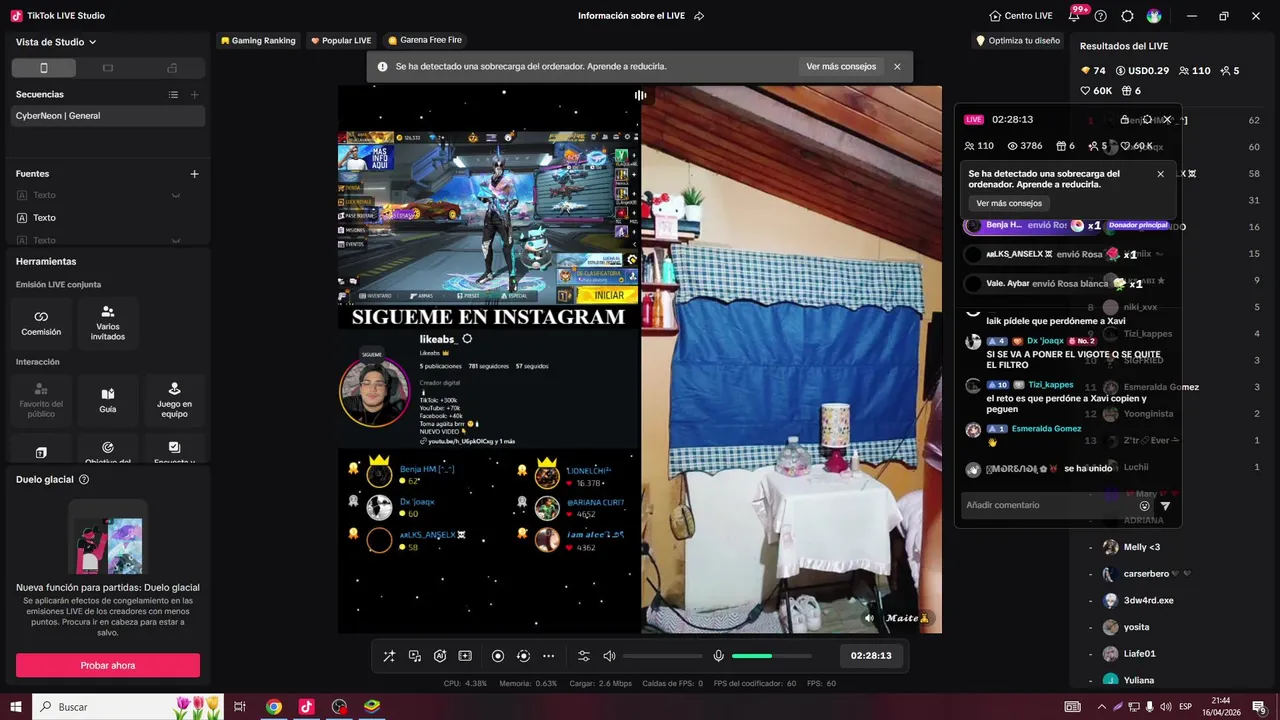Select the dual-screen lock layout mode

172,68
